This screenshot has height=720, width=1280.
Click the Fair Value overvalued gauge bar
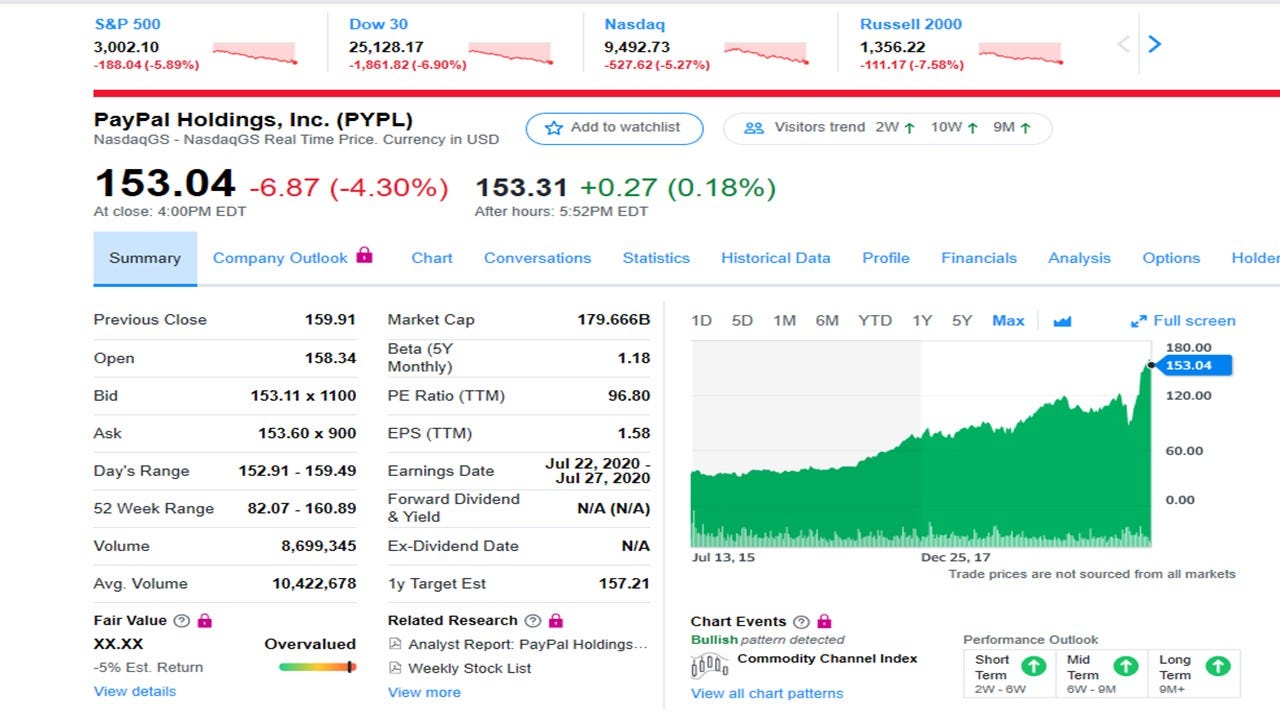(318, 667)
